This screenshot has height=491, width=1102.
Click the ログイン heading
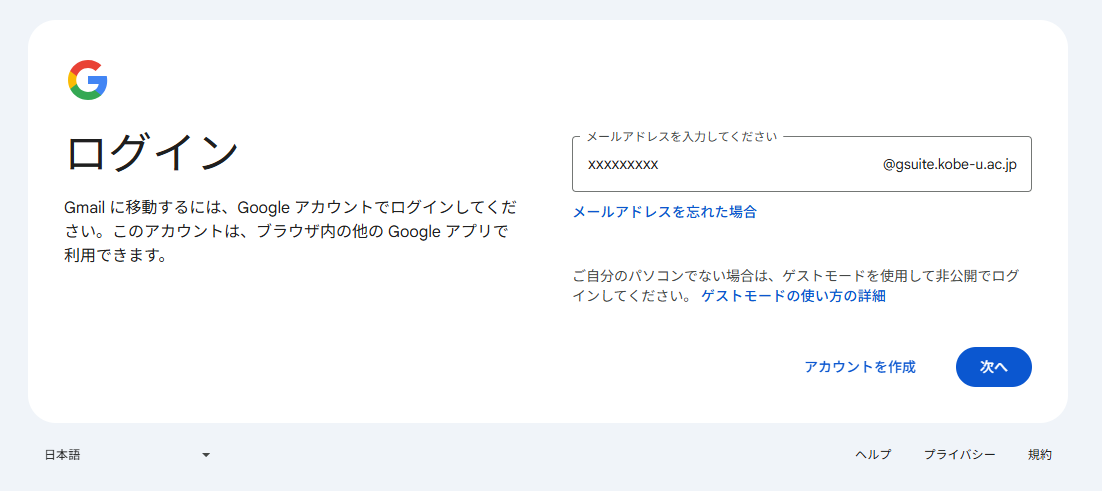pyautogui.click(x=152, y=154)
